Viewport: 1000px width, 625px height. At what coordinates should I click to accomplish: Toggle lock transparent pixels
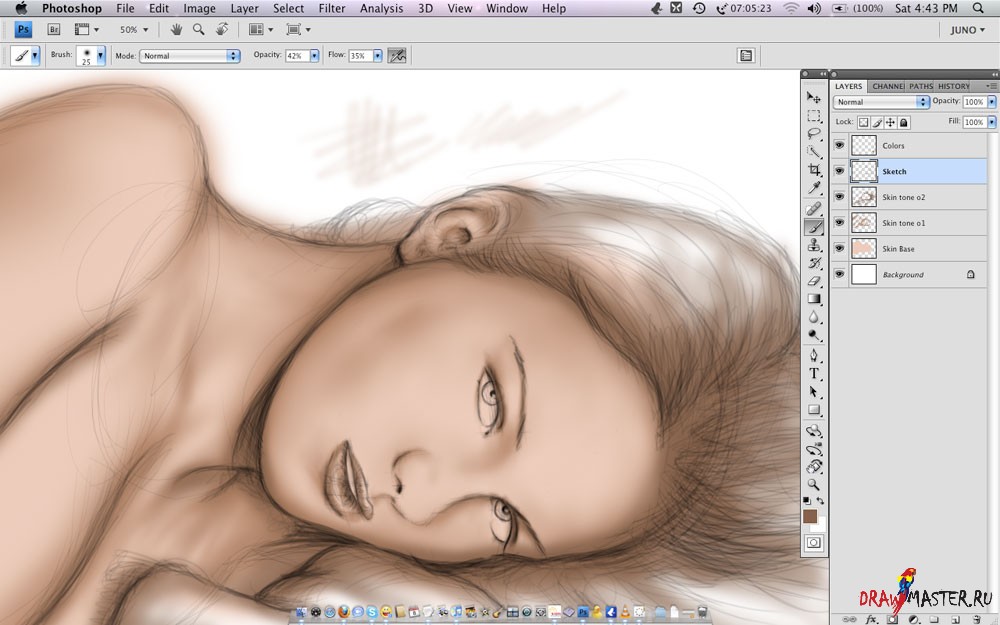point(863,122)
